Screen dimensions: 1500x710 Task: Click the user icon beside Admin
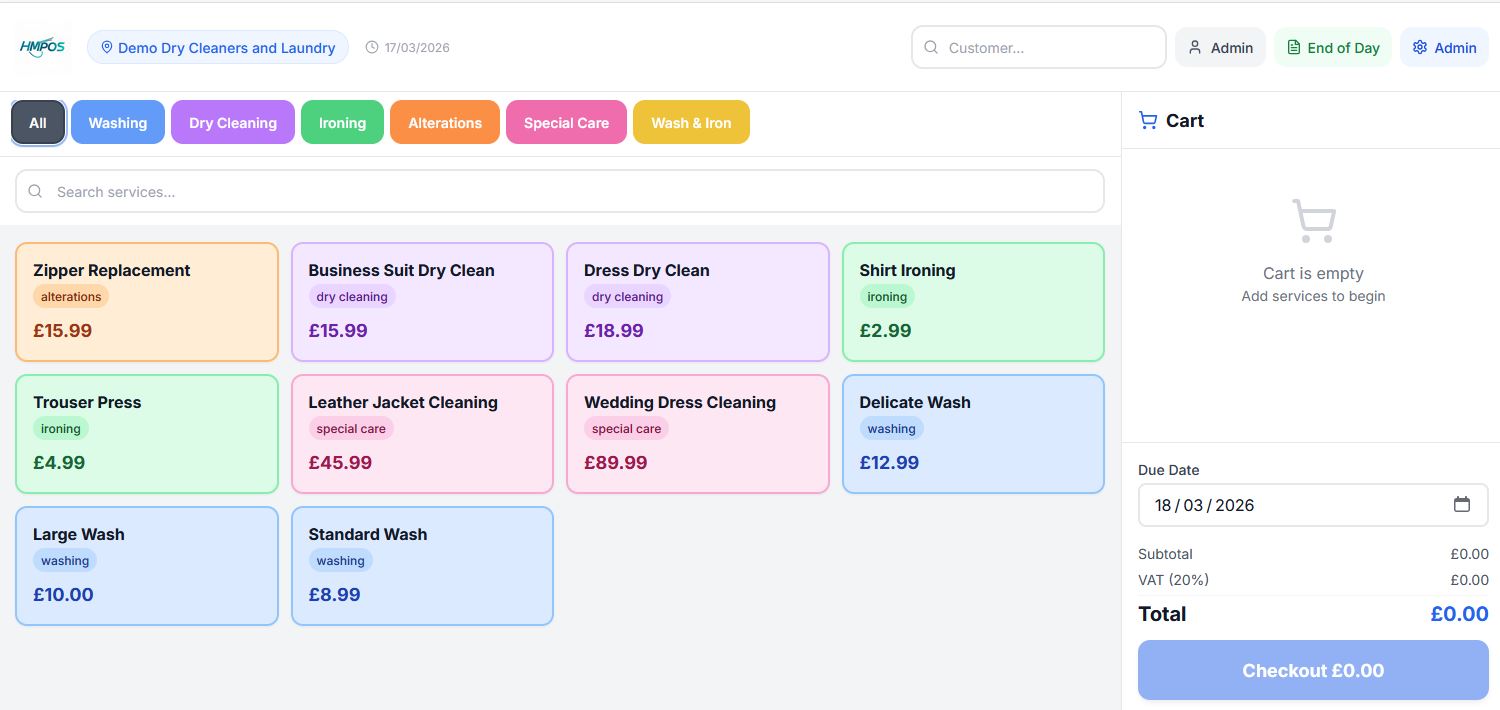coord(1195,47)
